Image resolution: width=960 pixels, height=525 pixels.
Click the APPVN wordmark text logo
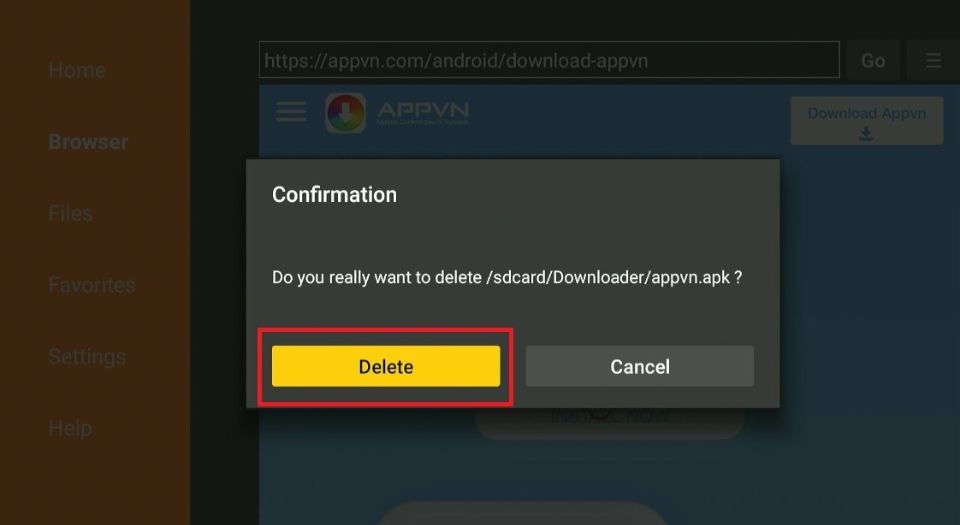pos(423,113)
